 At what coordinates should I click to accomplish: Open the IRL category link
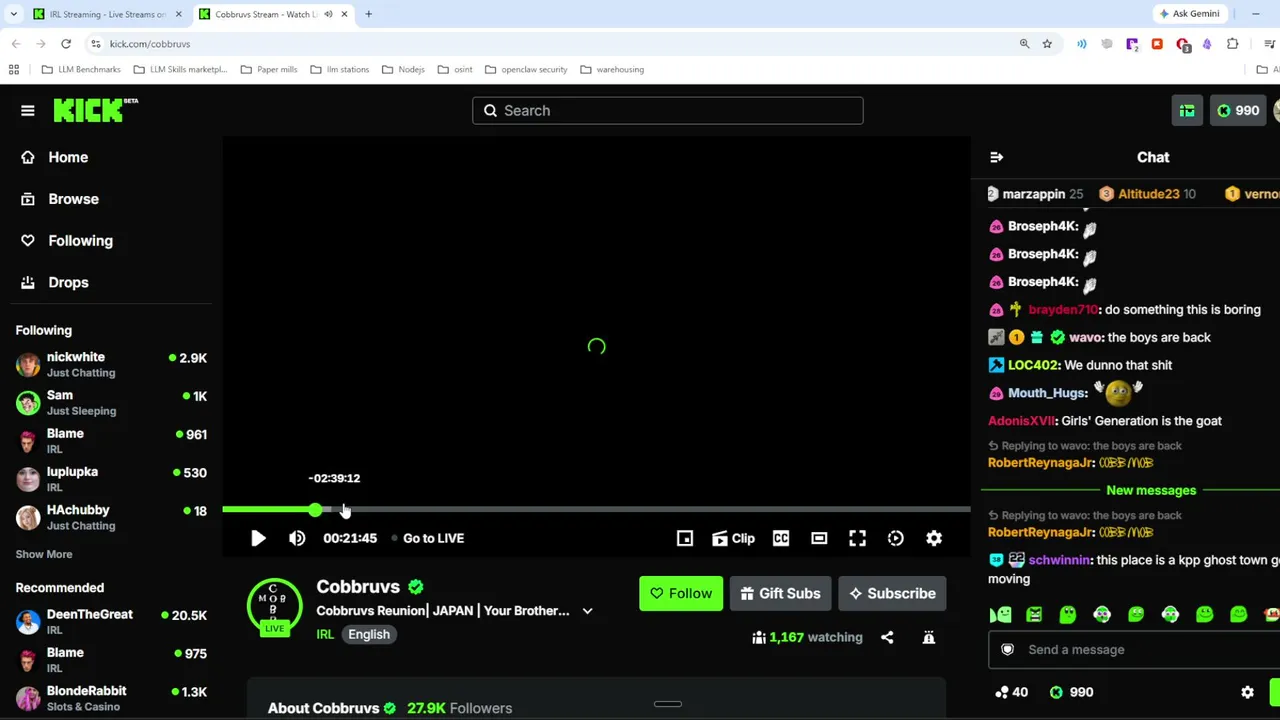325,634
